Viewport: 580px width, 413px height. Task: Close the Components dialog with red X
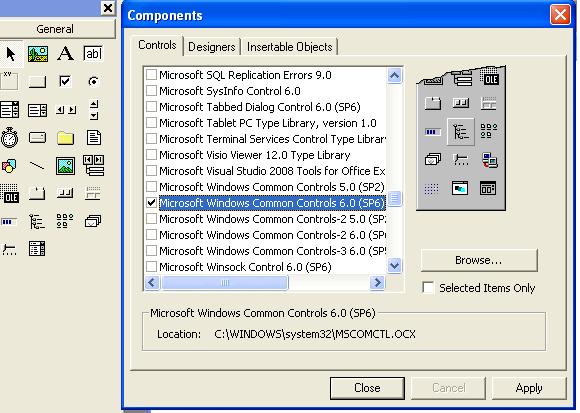tap(560, 15)
